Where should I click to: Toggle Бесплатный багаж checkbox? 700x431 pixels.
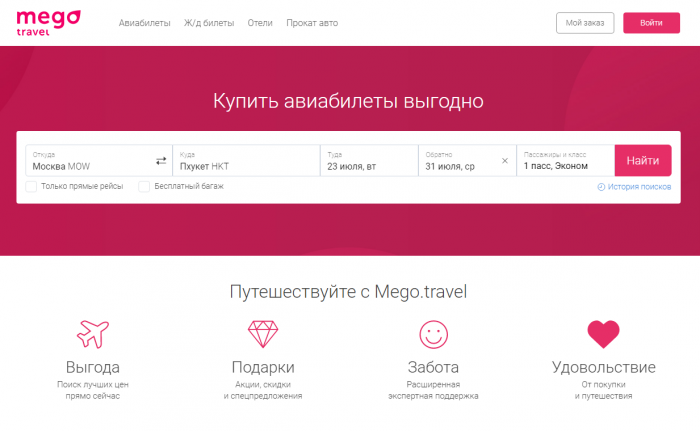pyautogui.click(x=144, y=186)
